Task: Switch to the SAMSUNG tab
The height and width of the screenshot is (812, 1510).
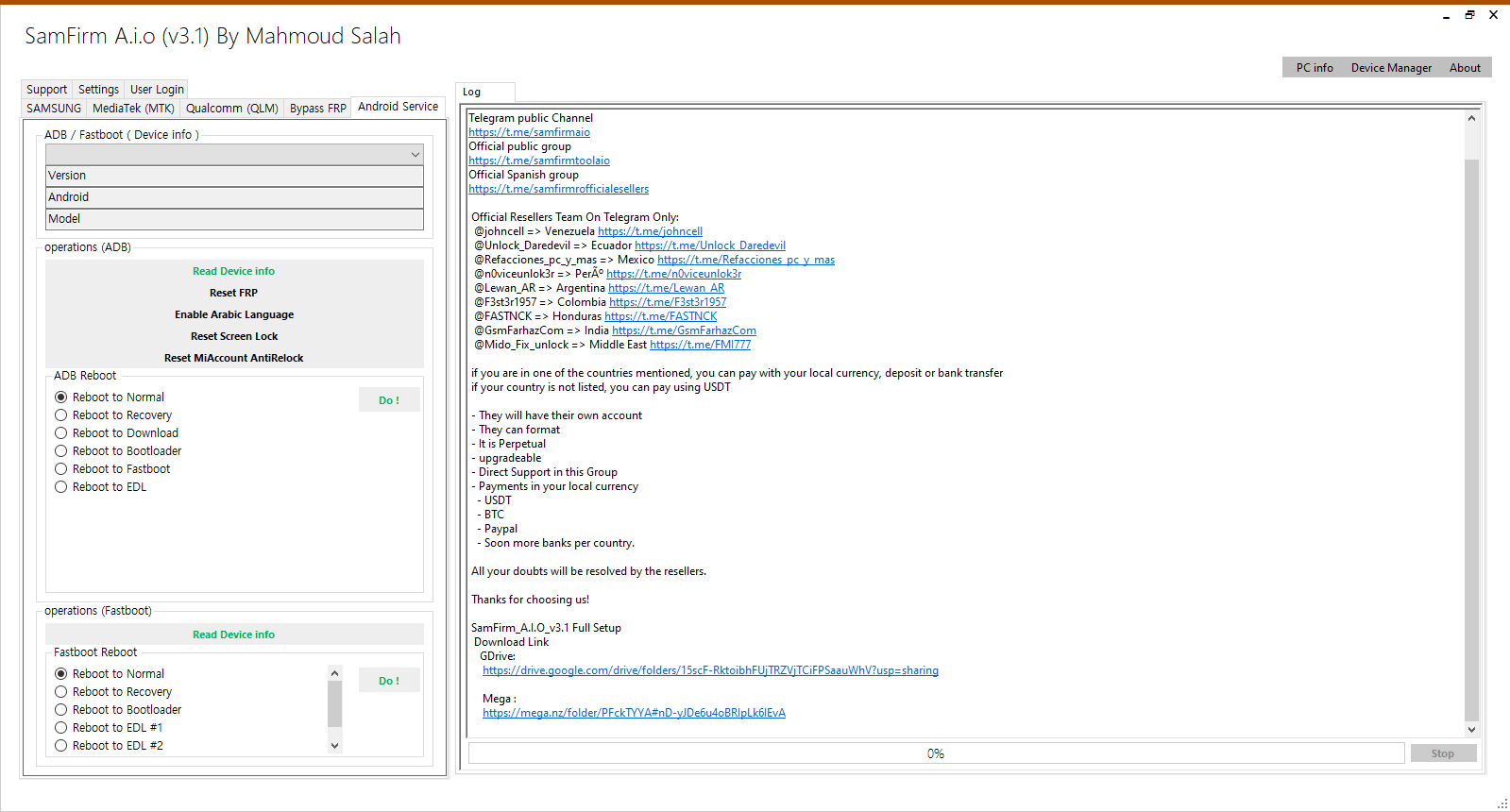Action: point(54,109)
